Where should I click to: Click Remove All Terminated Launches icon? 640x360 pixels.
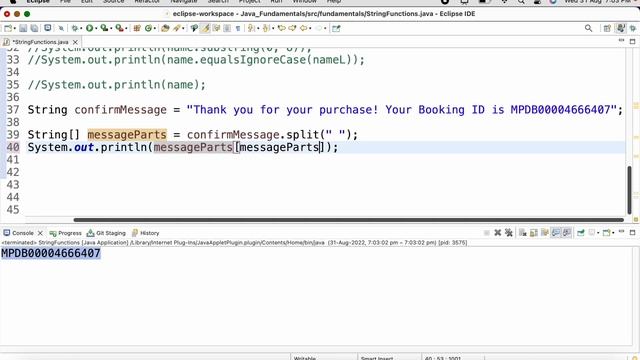coord(509,233)
